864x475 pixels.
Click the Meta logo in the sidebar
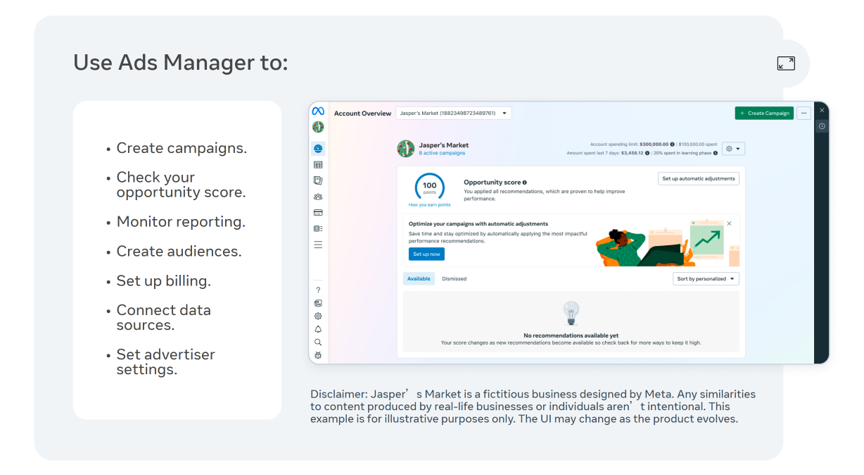(x=318, y=111)
